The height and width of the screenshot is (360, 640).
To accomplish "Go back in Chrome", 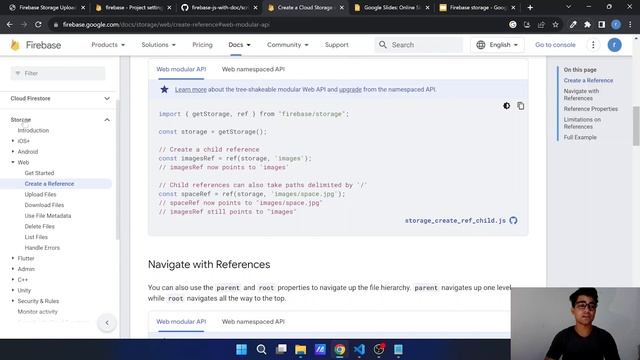I will 10,24.
